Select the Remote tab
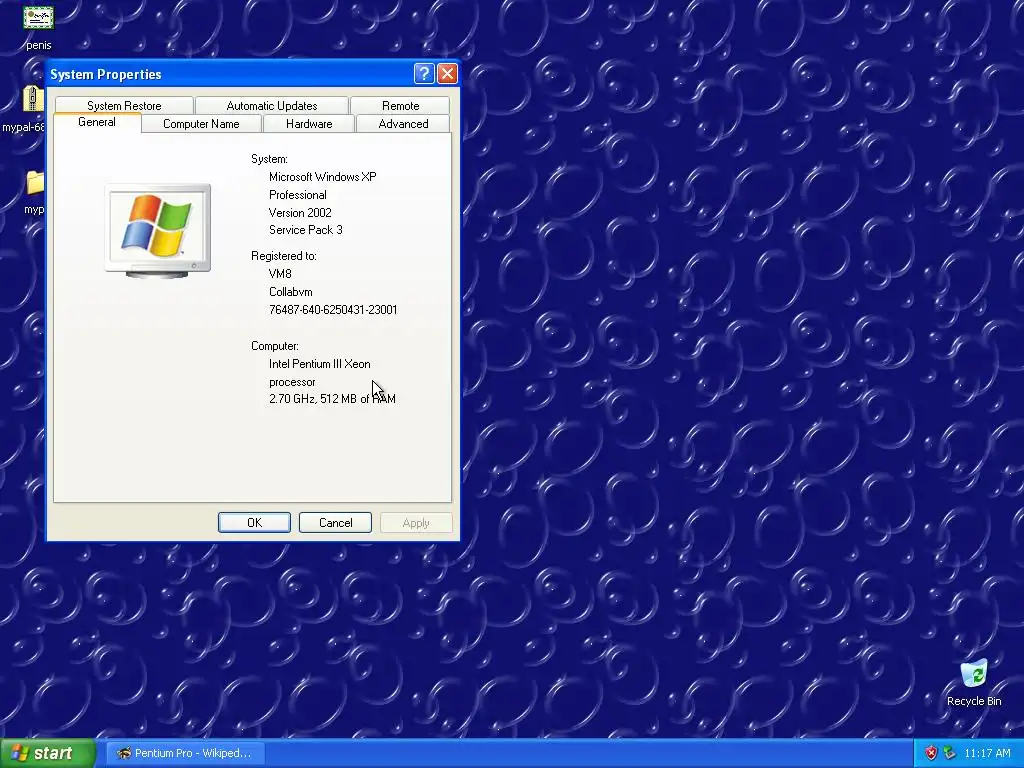 (x=400, y=105)
